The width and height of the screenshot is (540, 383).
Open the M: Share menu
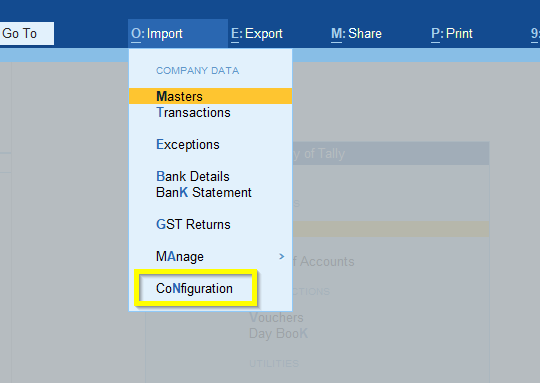tap(356, 33)
